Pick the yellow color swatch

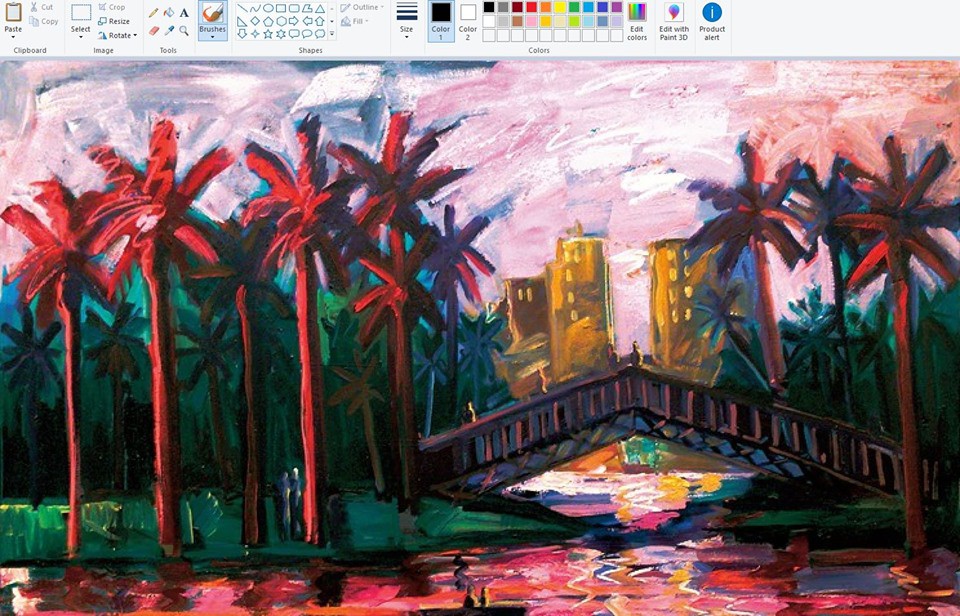(558, 9)
